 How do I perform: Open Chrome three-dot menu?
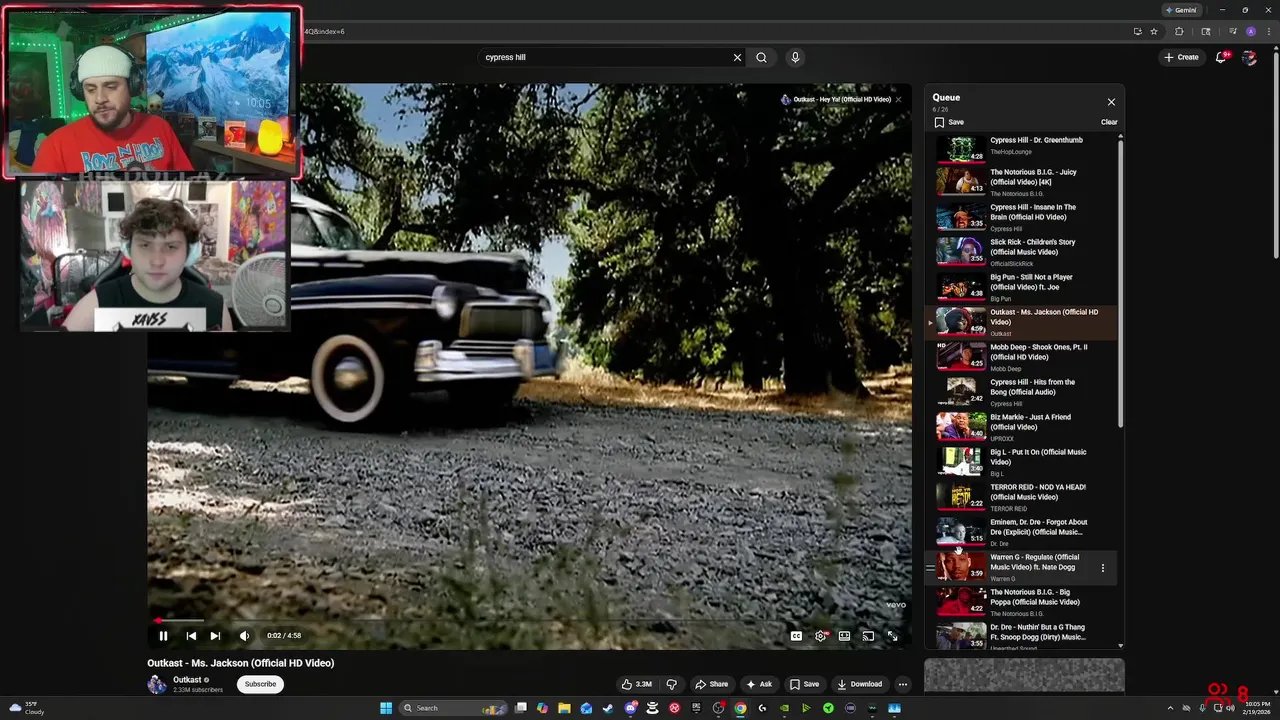1267,31
